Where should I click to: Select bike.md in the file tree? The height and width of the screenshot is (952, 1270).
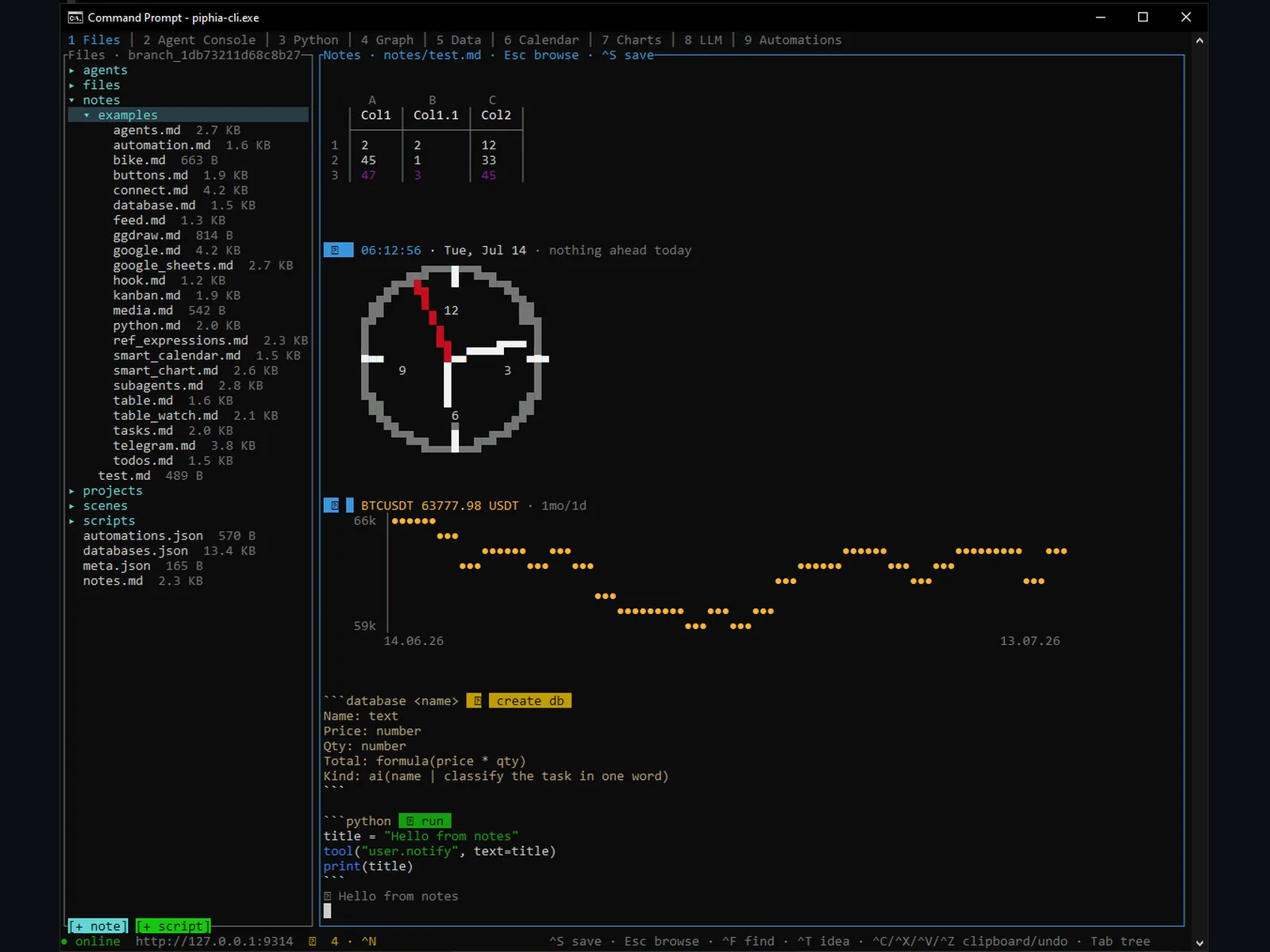pyautogui.click(x=139, y=161)
